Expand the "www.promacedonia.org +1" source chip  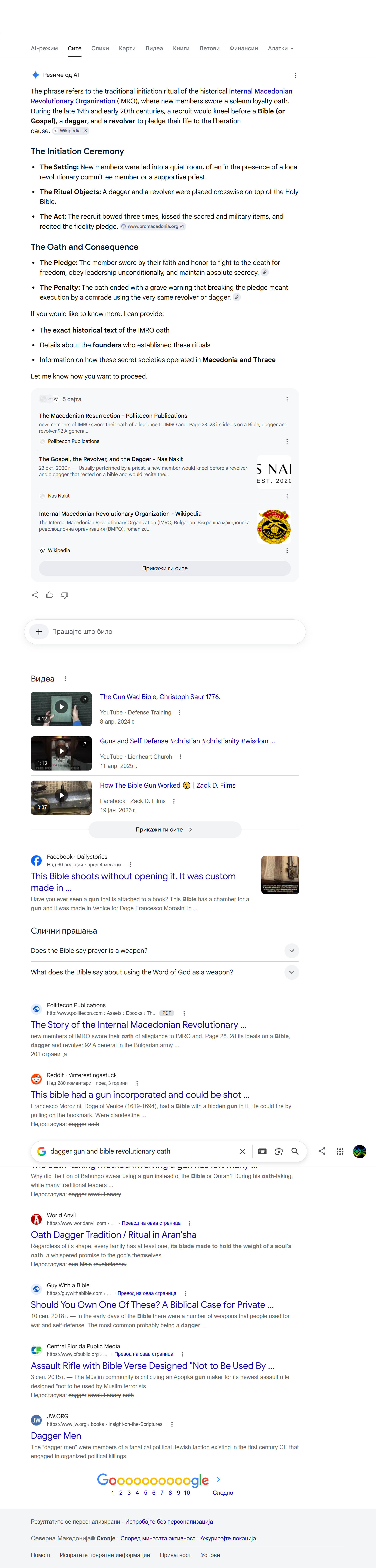pyautogui.click(x=153, y=226)
